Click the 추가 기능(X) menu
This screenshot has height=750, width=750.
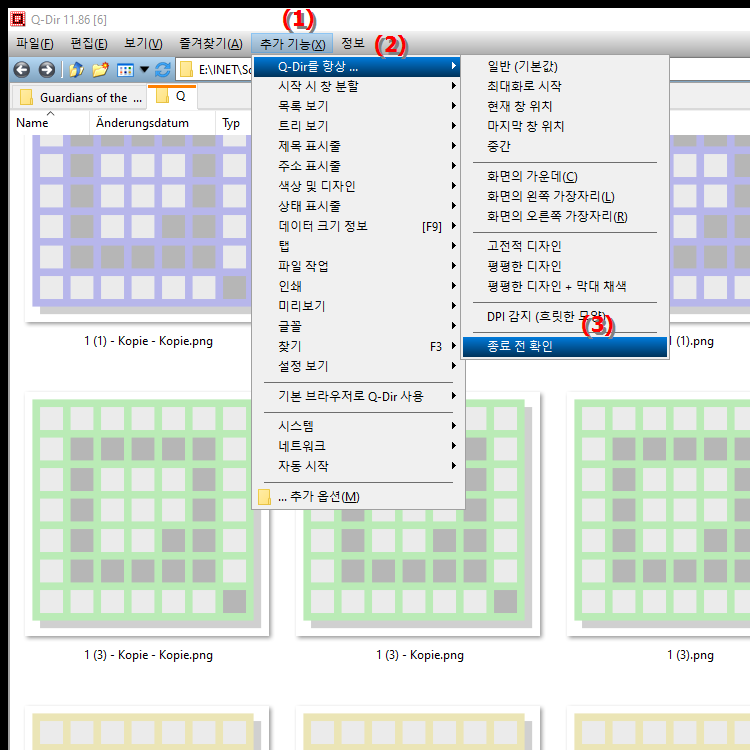point(292,44)
